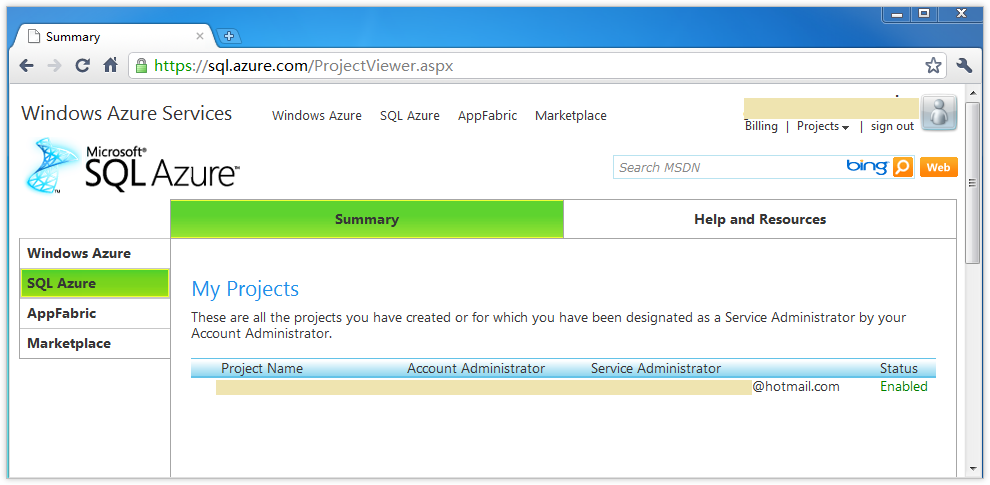This screenshot has height=485, width=990.
Task: Click the Account Administrator column header
Action: pyautogui.click(x=476, y=368)
